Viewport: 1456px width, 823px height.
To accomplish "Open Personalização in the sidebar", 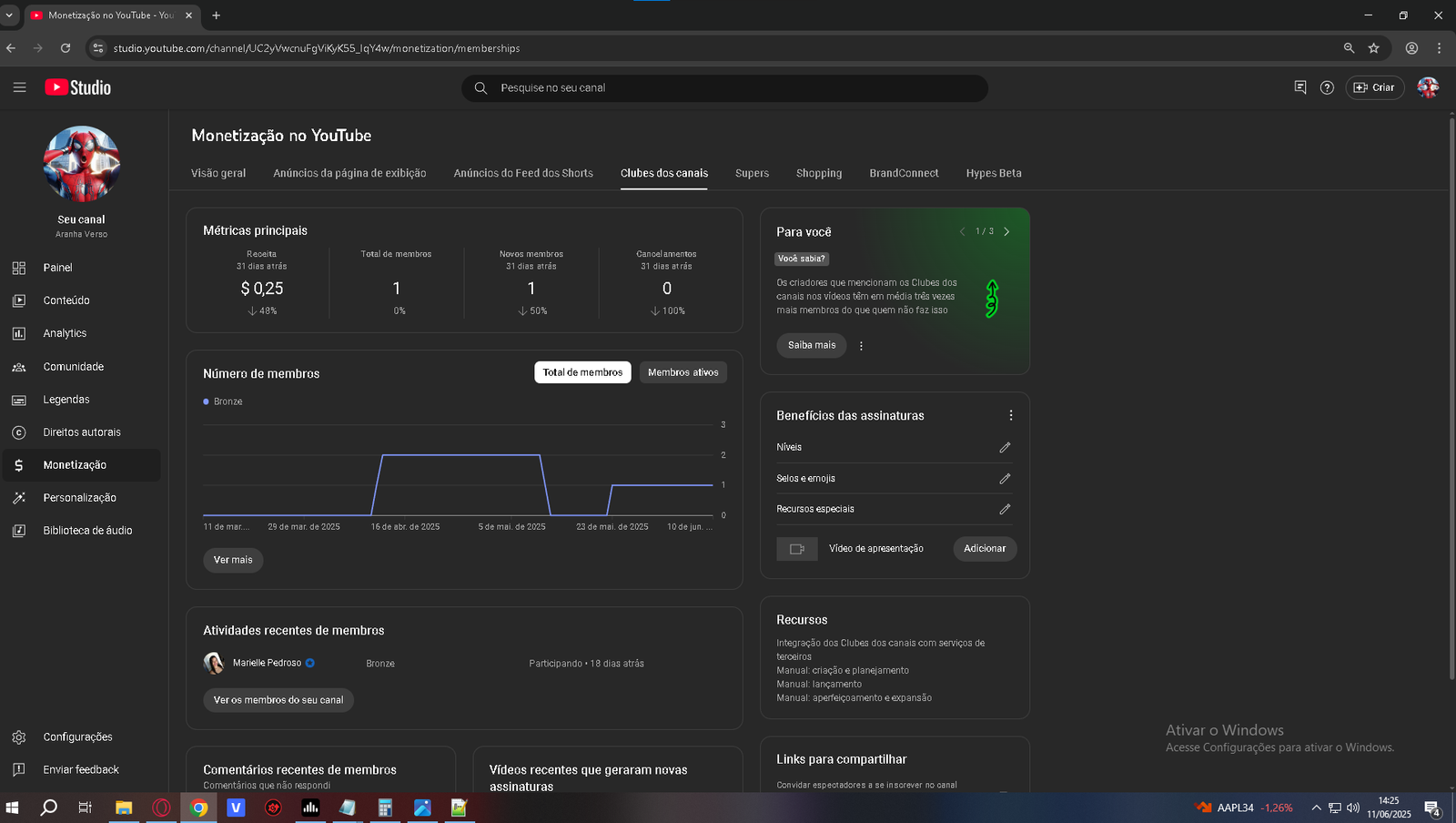I will (x=82, y=498).
